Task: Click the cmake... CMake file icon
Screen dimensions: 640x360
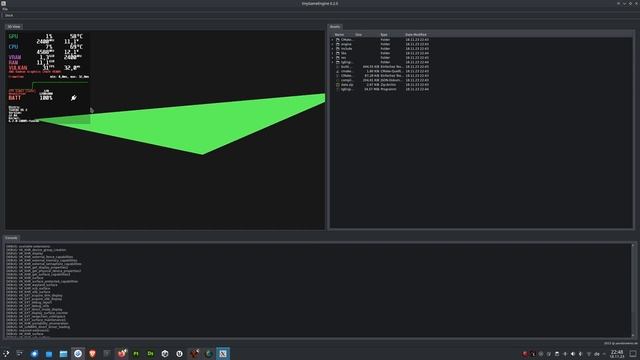Action: click(338, 71)
